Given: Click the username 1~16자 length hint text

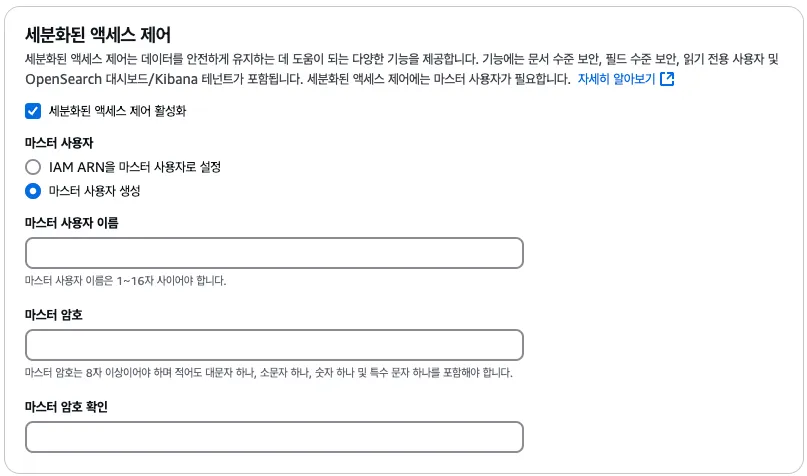Looking at the screenshot, I should [x=126, y=280].
